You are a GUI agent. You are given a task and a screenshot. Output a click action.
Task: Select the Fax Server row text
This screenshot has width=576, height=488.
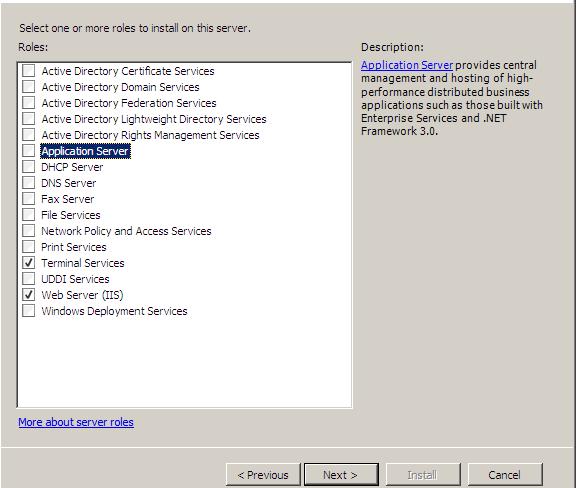(68, 199)
